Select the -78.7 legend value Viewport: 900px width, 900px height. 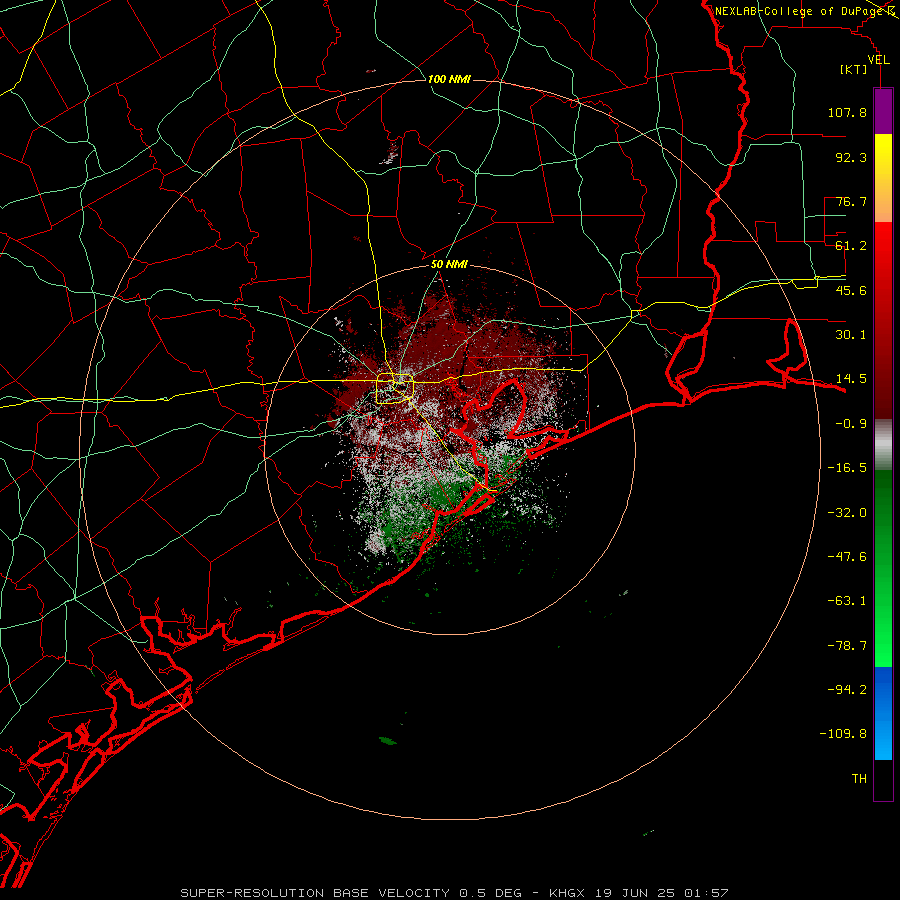click(x=847, y=646)
